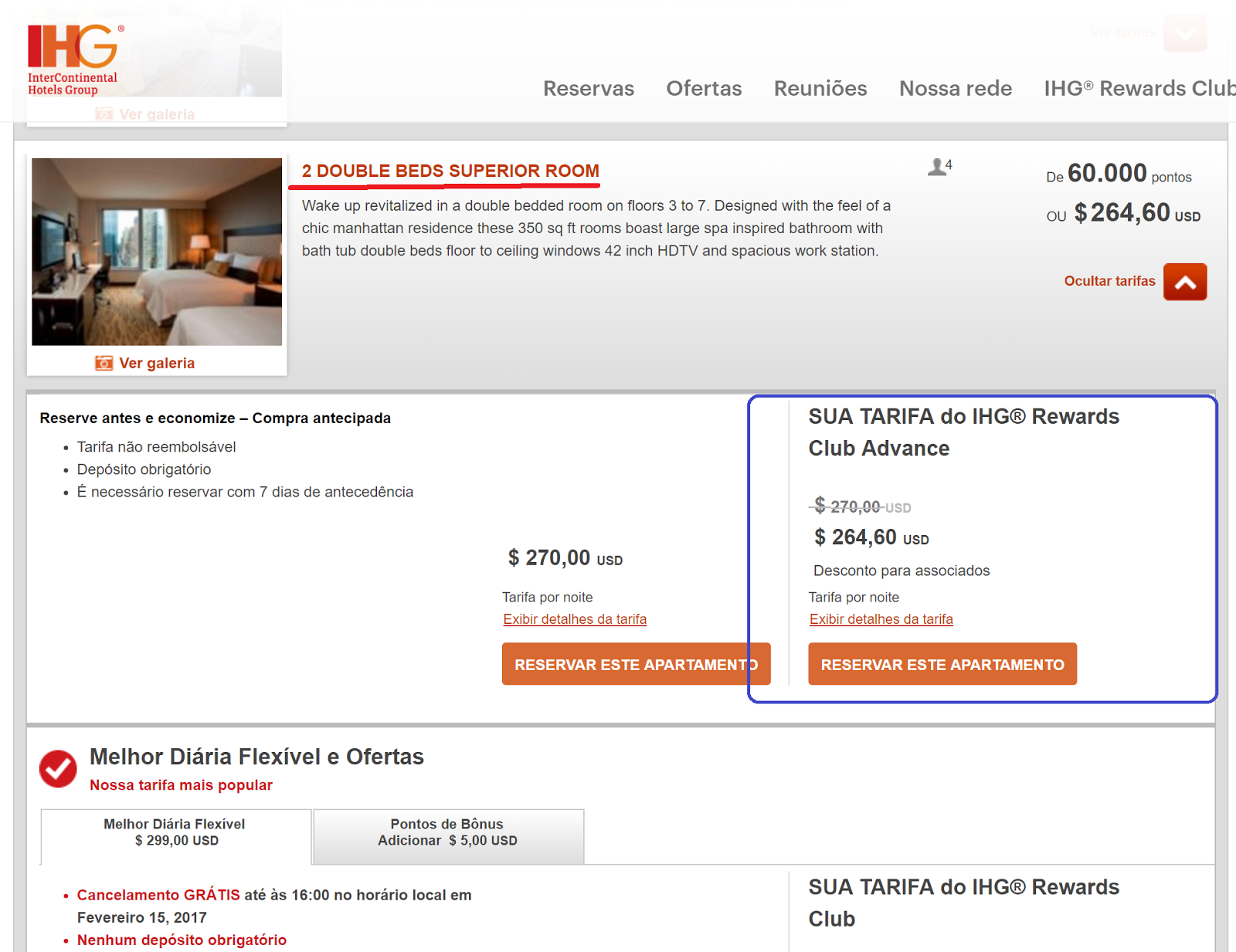The height and width of the screenshot is (952, 1236).
Task: Click the Nossa tarifa mais popular text
Action: 181,785
